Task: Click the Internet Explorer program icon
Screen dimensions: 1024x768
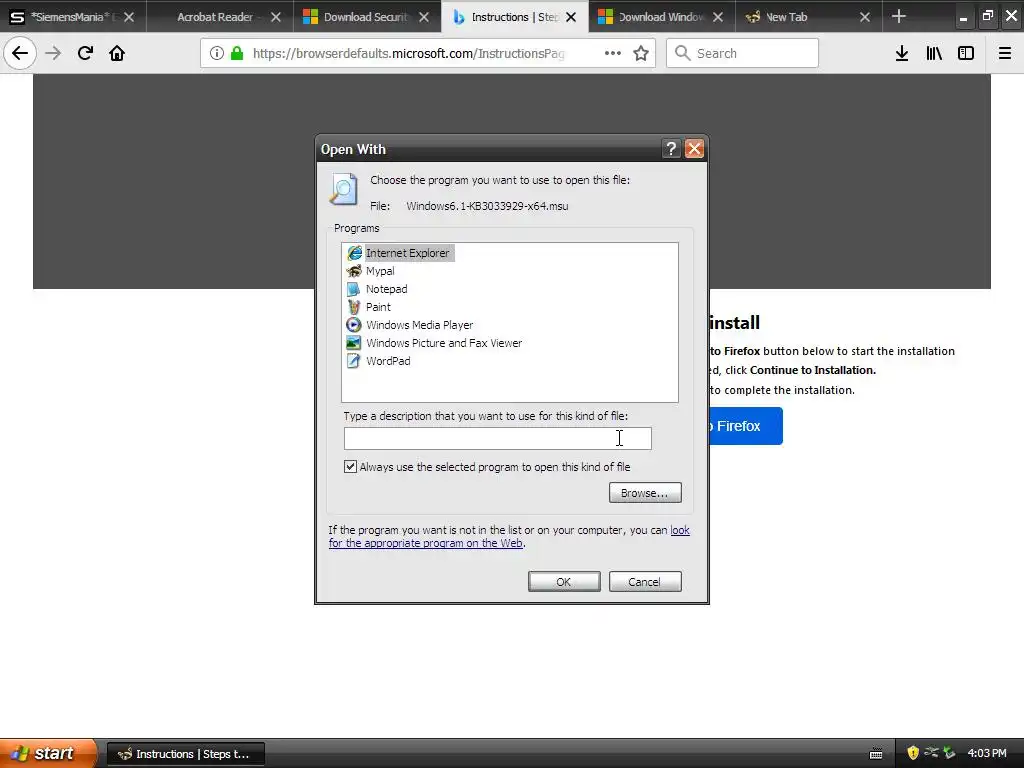Action: (354, 253)
